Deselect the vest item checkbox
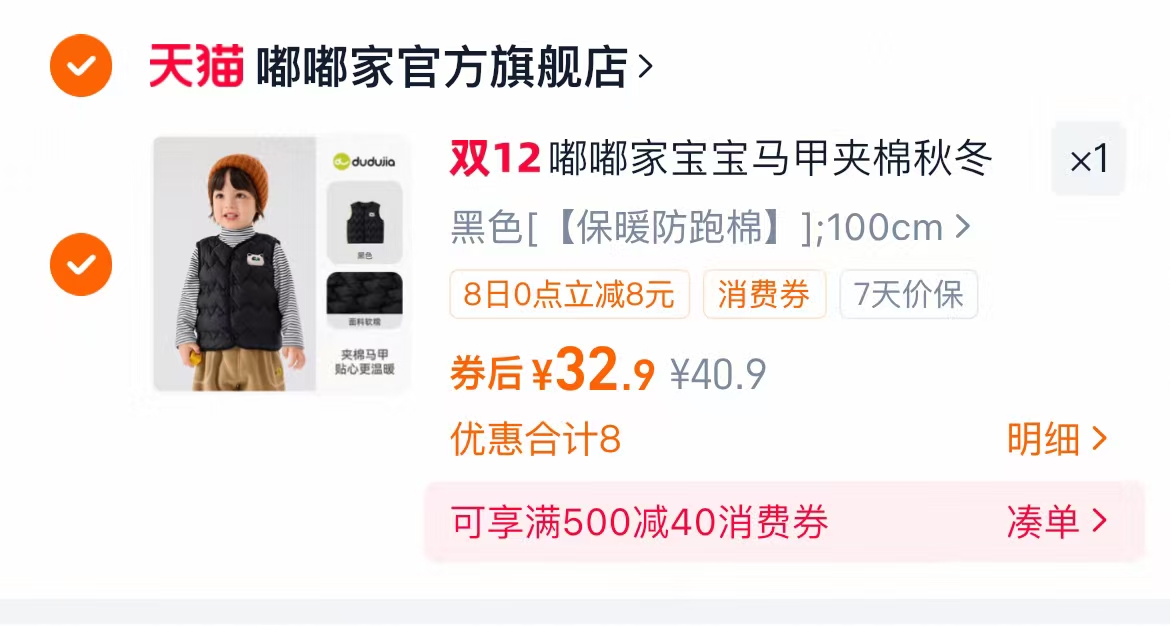 (x=81, y=264)
